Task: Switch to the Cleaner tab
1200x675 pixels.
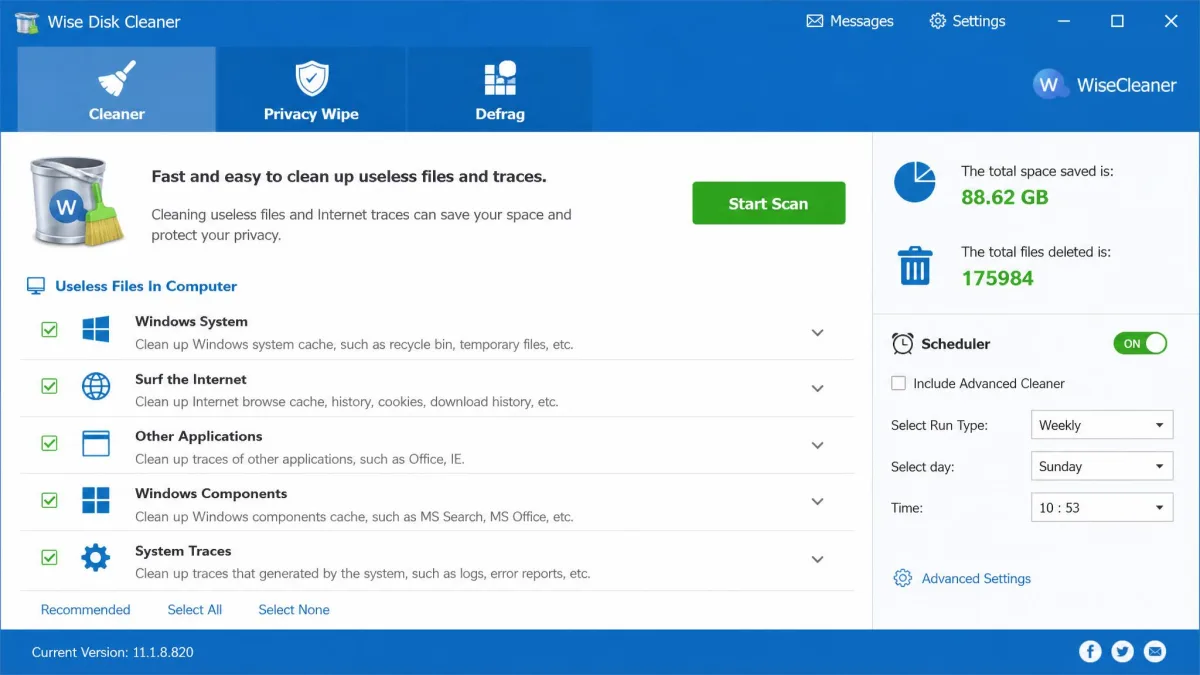Action: click(x=117, y=89)
